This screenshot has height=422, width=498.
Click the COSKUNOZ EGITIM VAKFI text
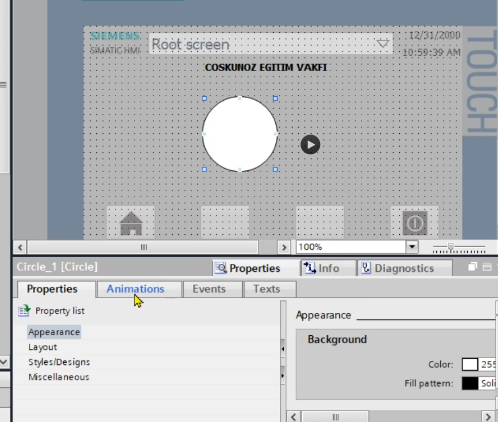266,67
